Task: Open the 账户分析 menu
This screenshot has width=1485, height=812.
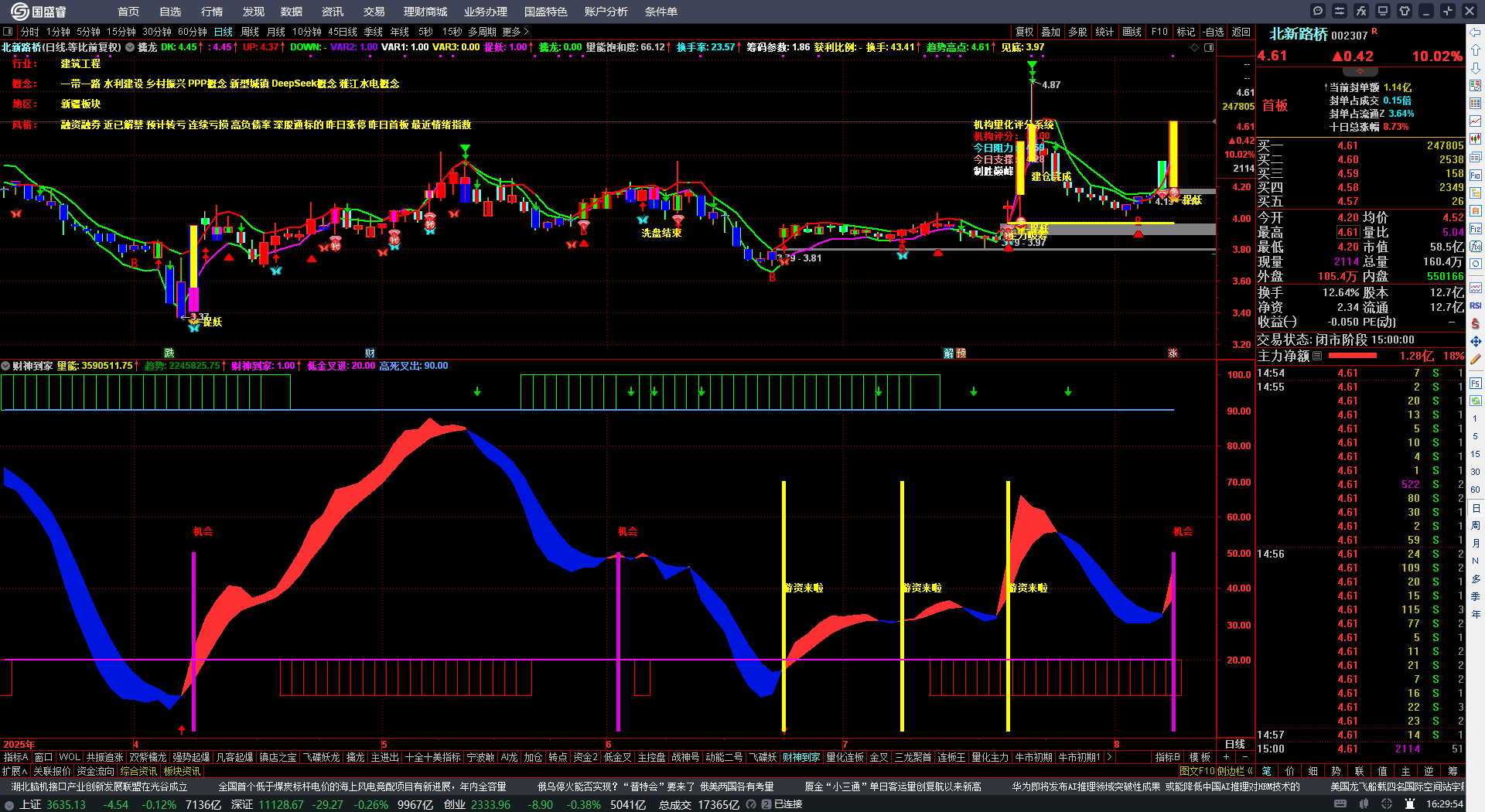Action: pos(606,12)
